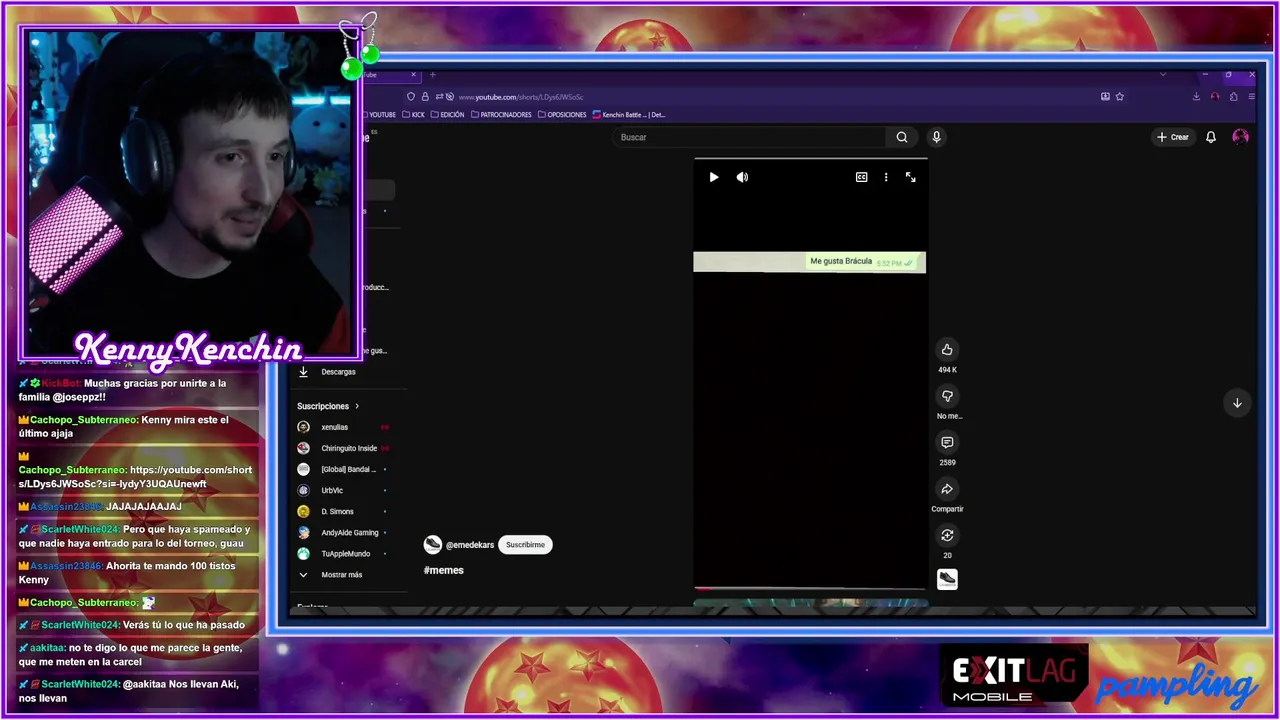Open the remix icon showing 20
Image resolution: width=1280 pixels, height=720 pixels.
[947, 535]
